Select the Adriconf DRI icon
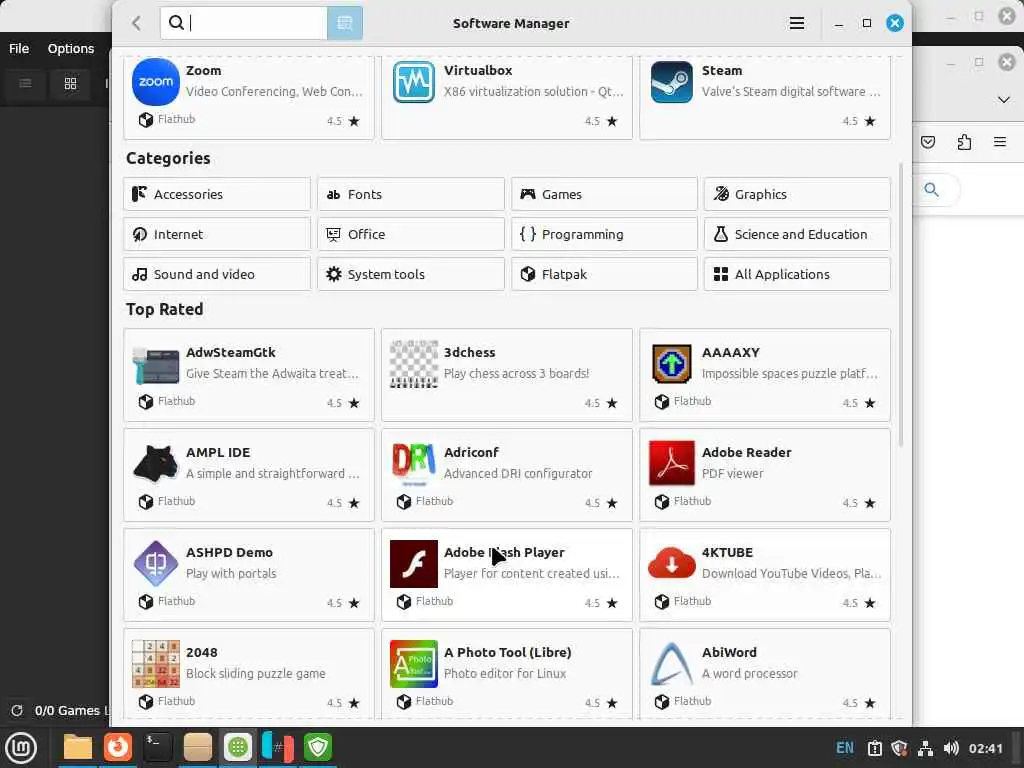Image resolution: width=1024 pixels, height=768 pixels. (413, 463)
